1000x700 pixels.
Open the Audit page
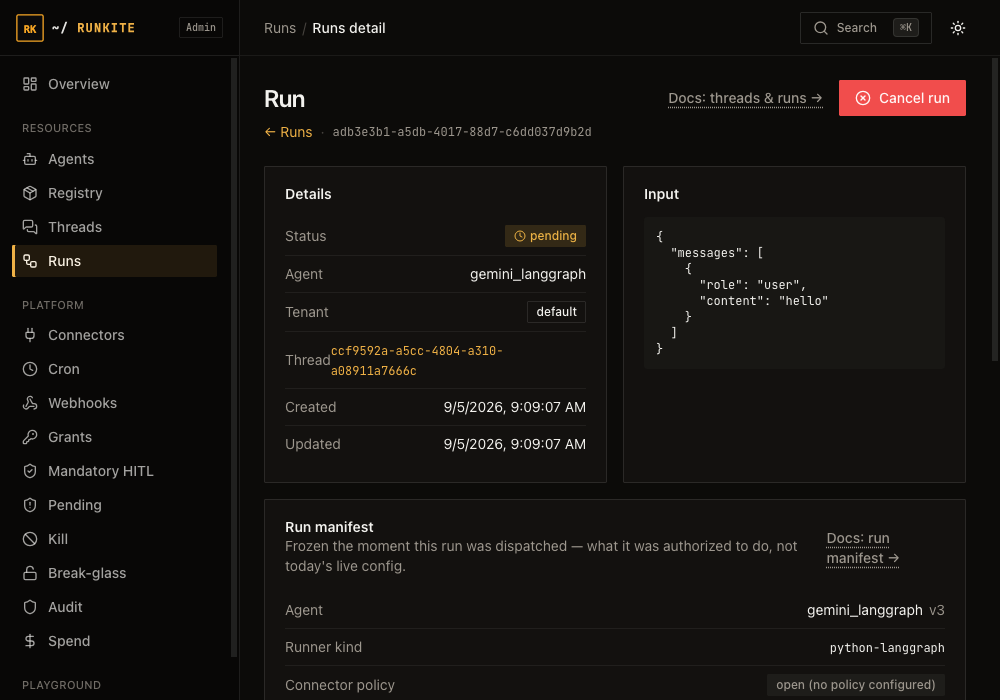[115, 607]
